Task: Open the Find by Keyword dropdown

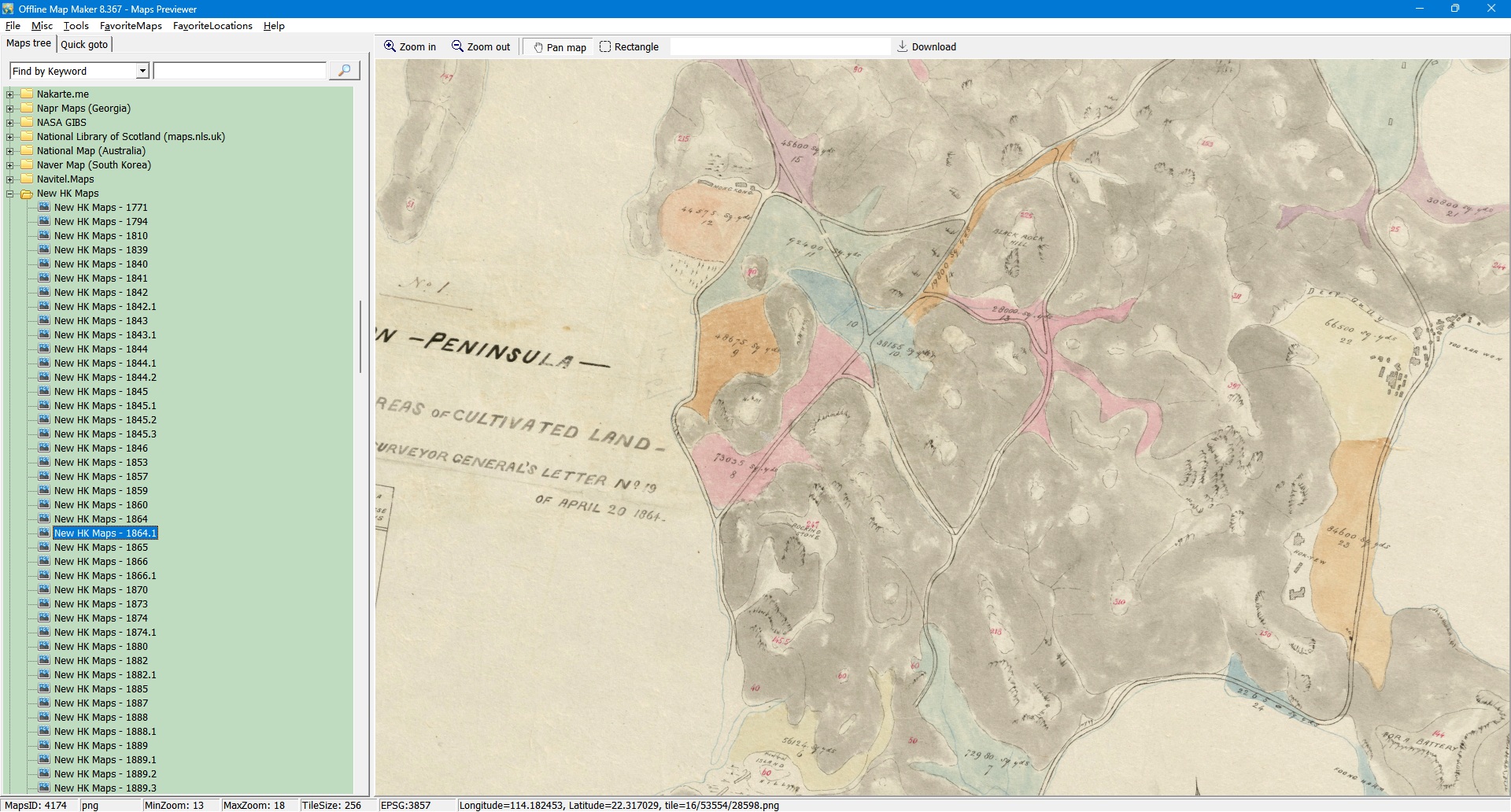Action: click(x=142, y=72)
